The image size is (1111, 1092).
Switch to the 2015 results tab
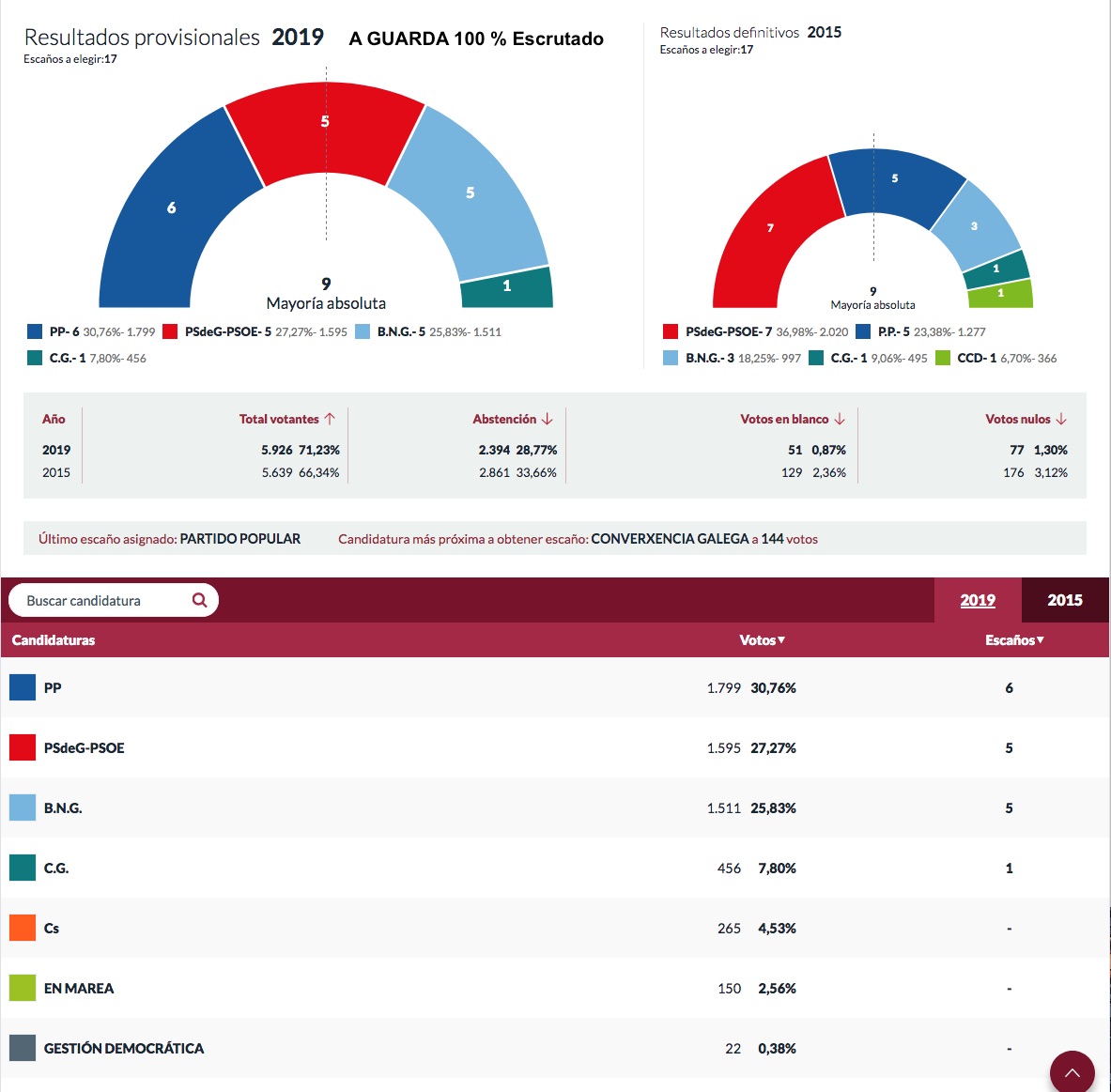click(x=1064, y=600)
